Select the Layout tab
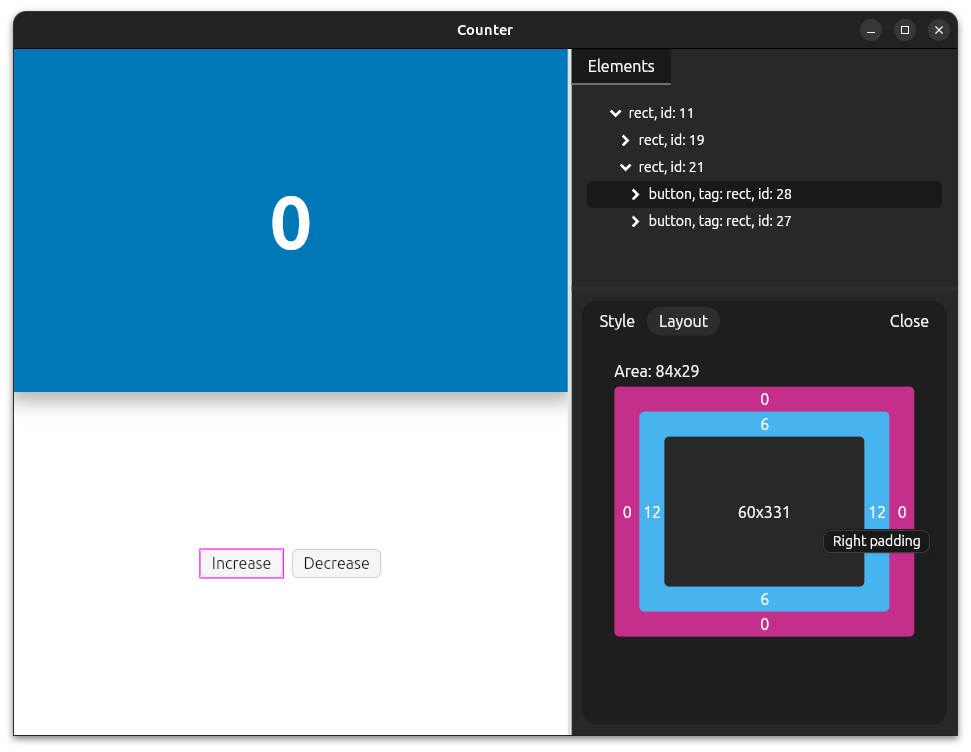This screenshot has width=971, height=752. tap(683, 321)
